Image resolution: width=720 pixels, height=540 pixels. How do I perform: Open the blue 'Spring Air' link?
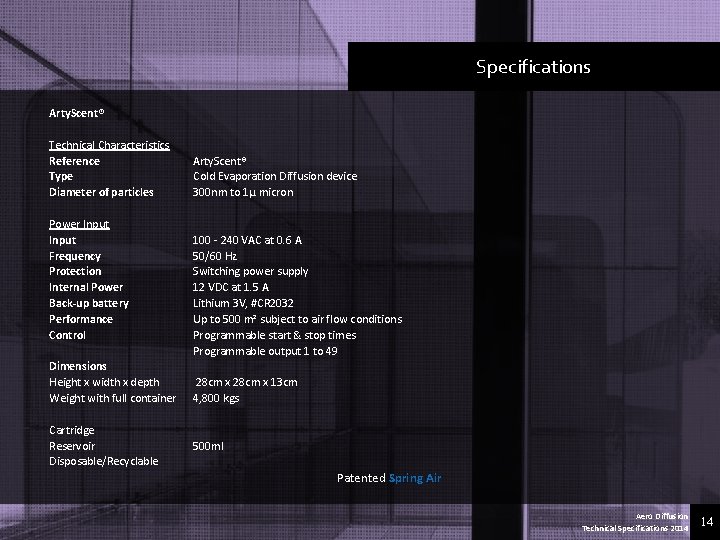tap(415, 478)
